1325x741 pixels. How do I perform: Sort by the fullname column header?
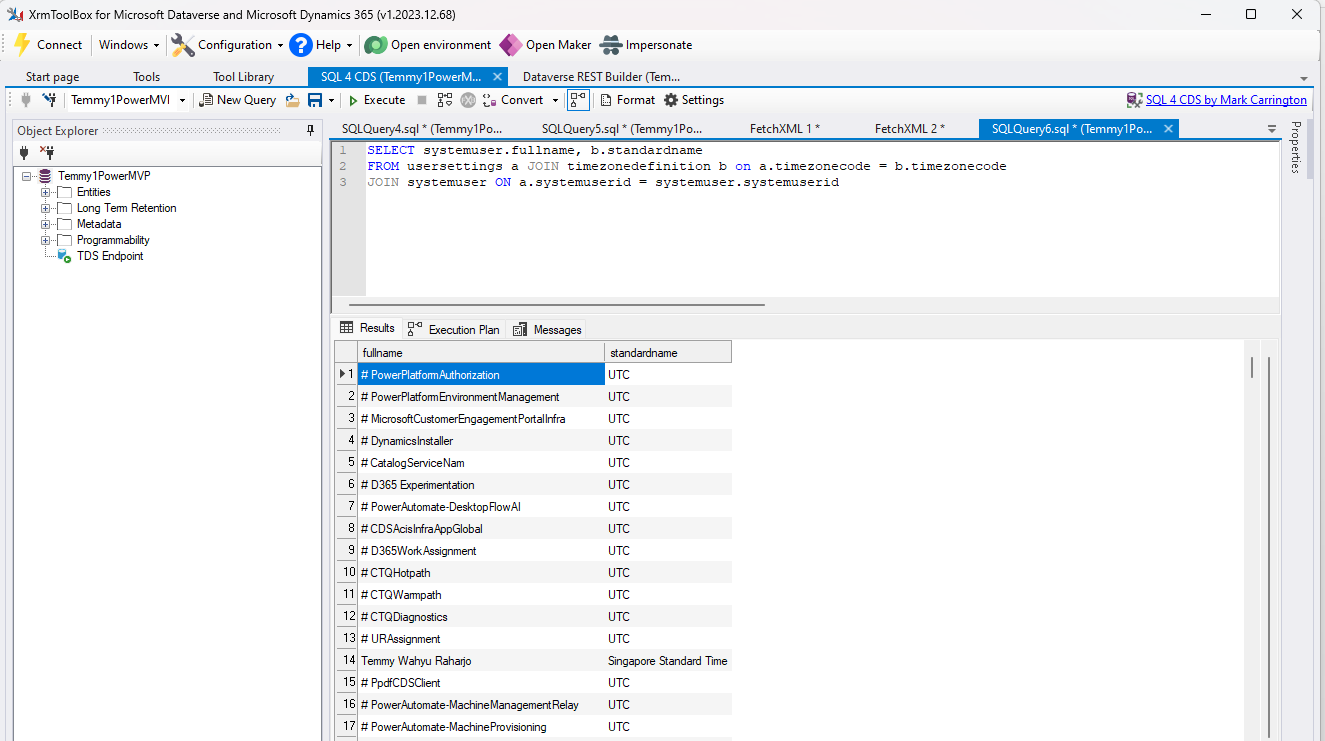[x=481, y=352]
